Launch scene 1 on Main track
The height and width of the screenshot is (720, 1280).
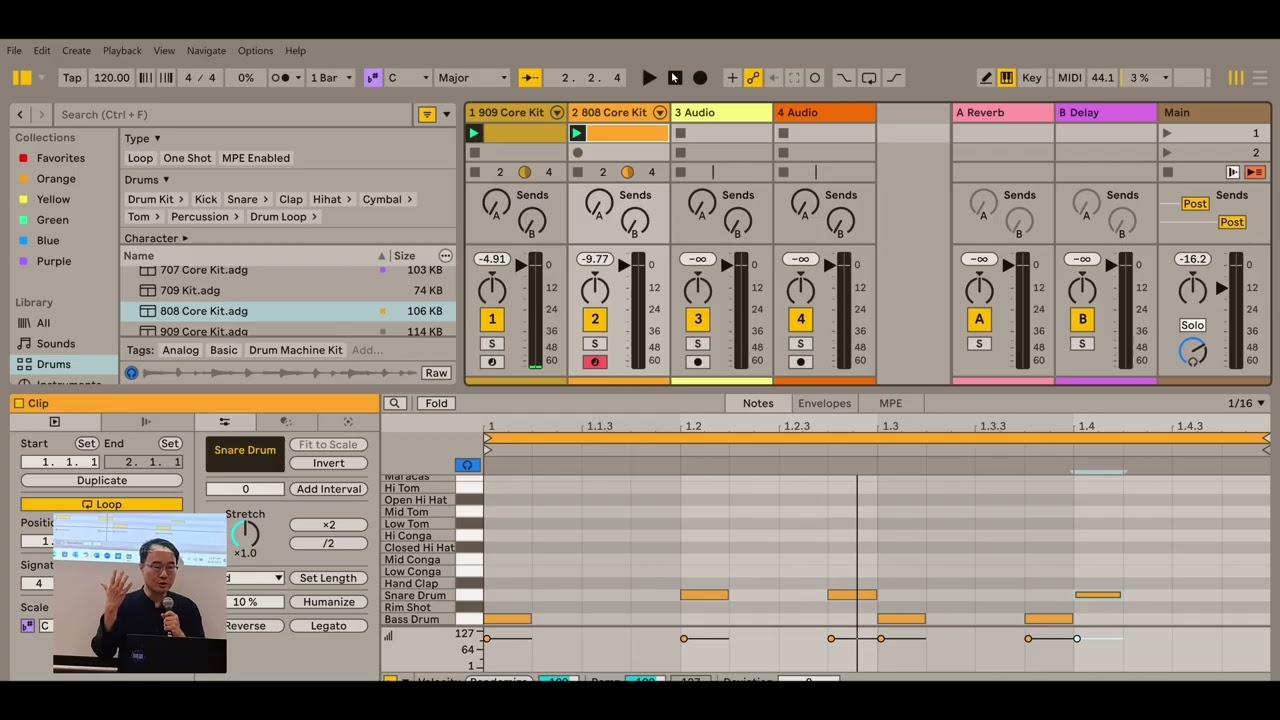click(x=1167, y=133)
